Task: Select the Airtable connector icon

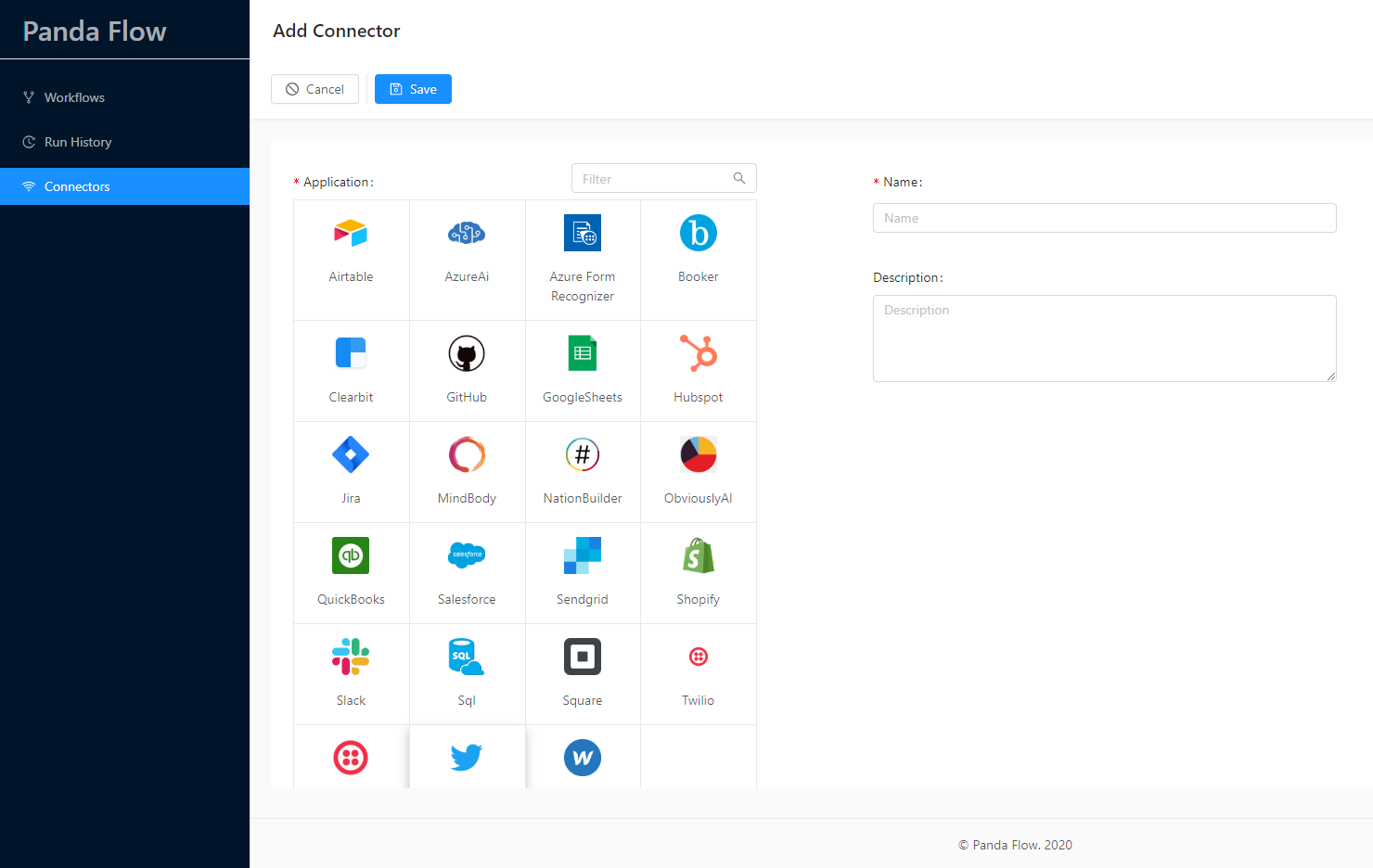Action: pyautogui.click(x=351, y=233)
